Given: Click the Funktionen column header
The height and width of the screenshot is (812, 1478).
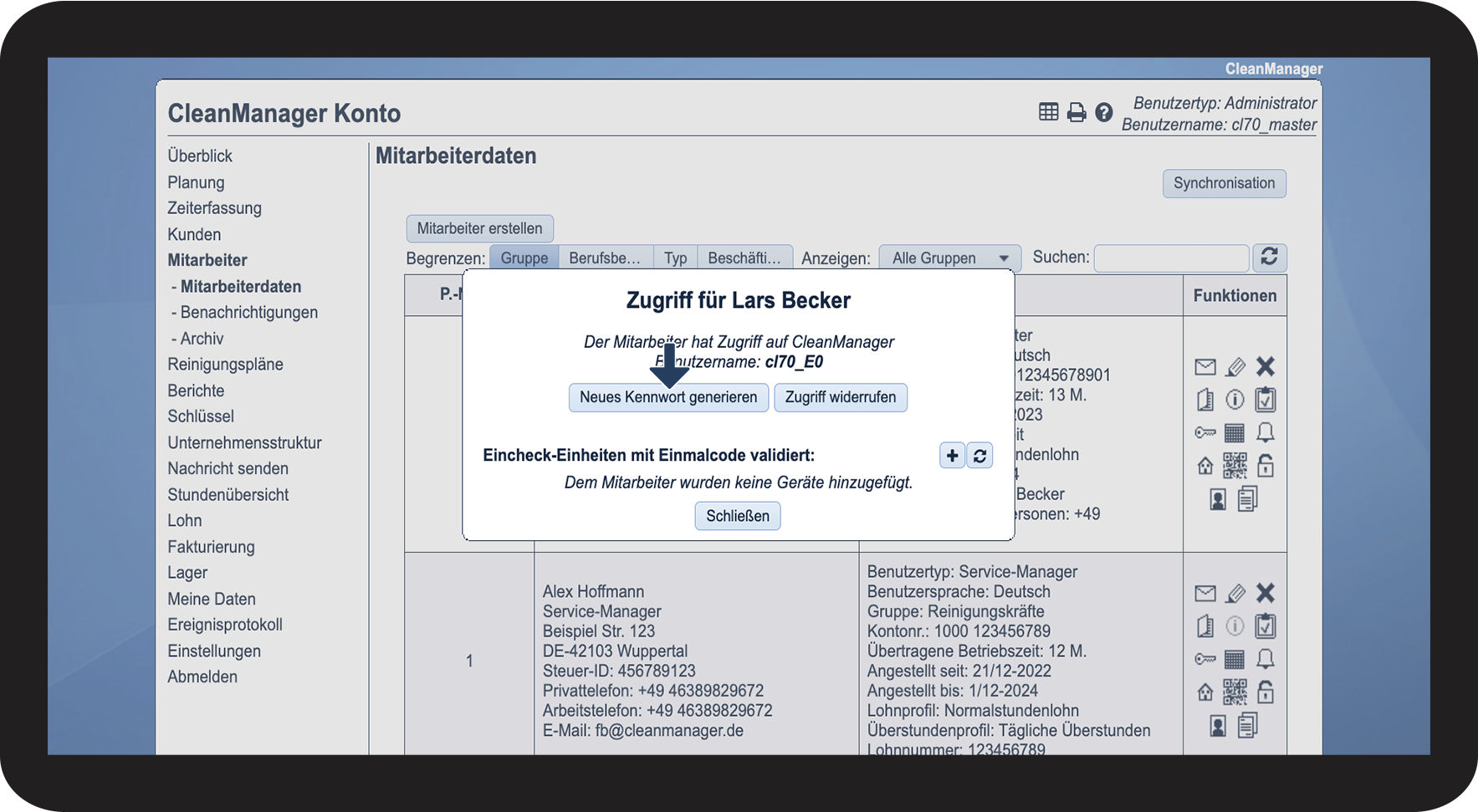Looking at the screenshot, I should pos(1235,295).
